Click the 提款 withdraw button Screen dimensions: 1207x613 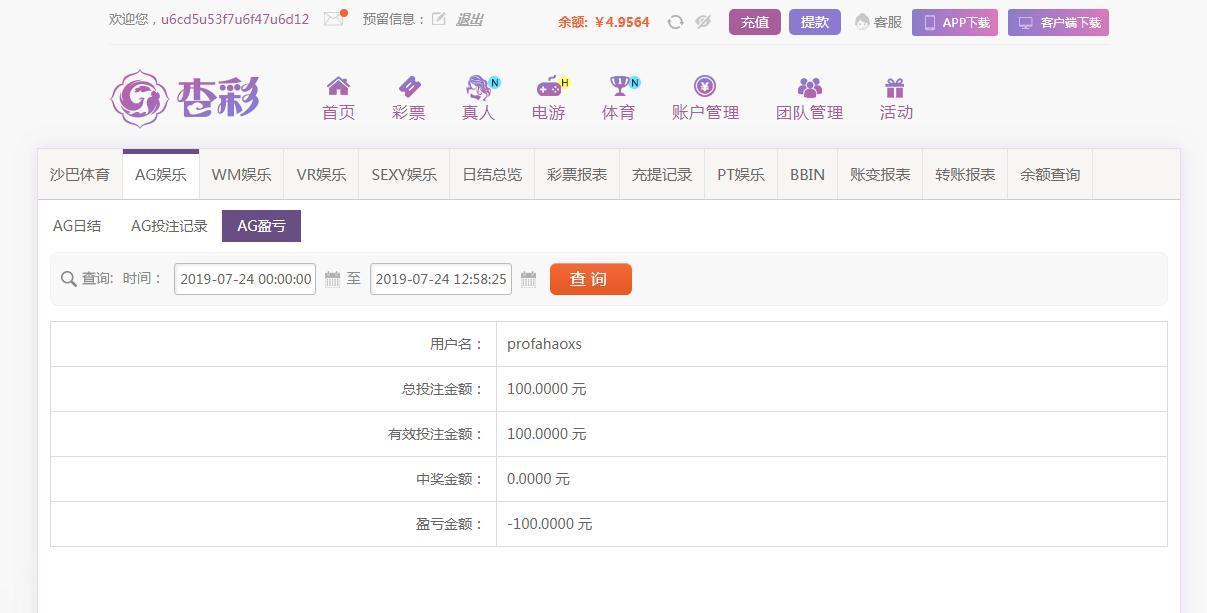point(814,22)
